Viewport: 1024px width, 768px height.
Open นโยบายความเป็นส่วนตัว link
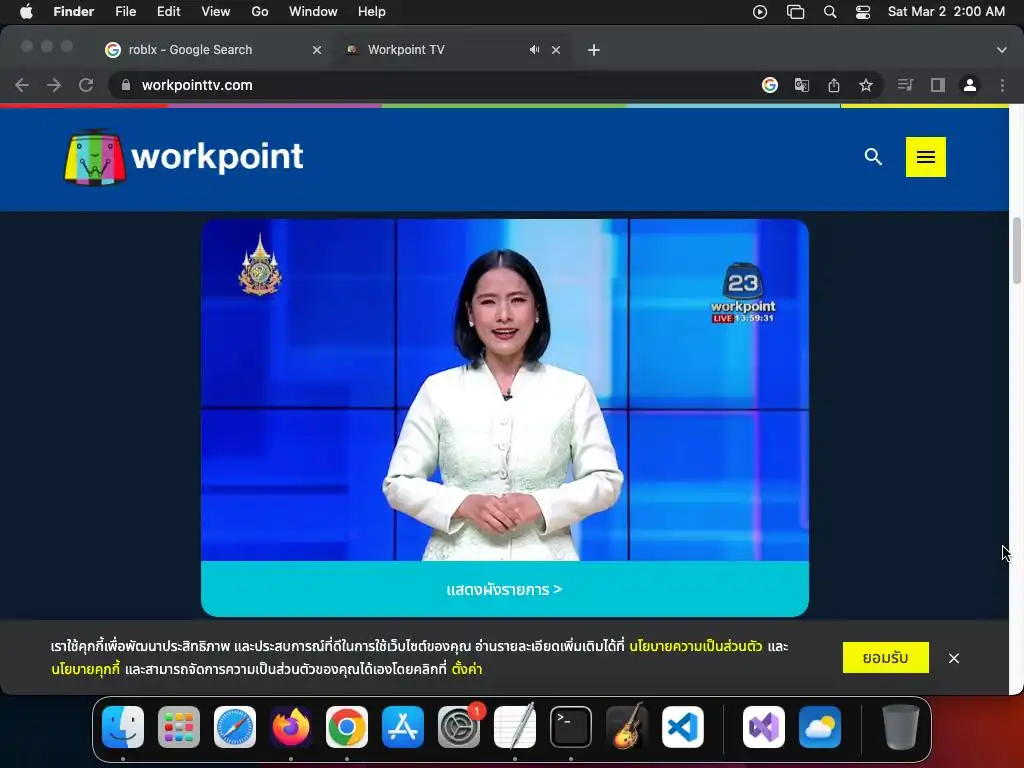point(696,646)
